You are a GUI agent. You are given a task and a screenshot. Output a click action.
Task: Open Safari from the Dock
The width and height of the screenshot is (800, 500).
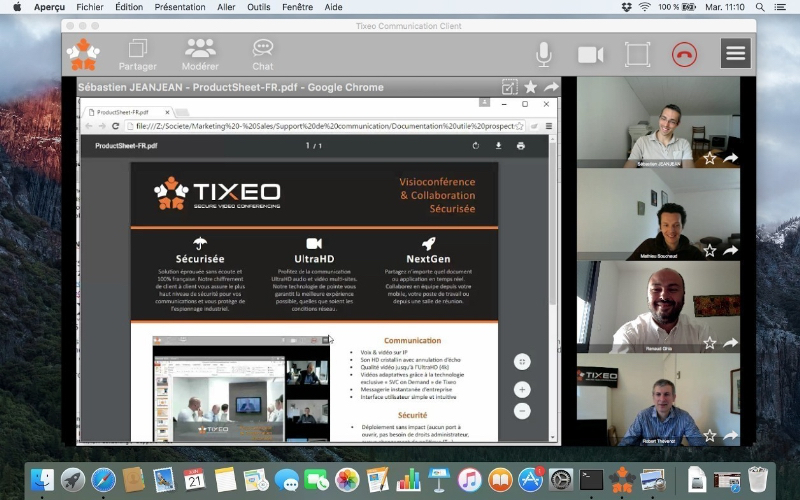pyautogui.click(x=103, y=480)
